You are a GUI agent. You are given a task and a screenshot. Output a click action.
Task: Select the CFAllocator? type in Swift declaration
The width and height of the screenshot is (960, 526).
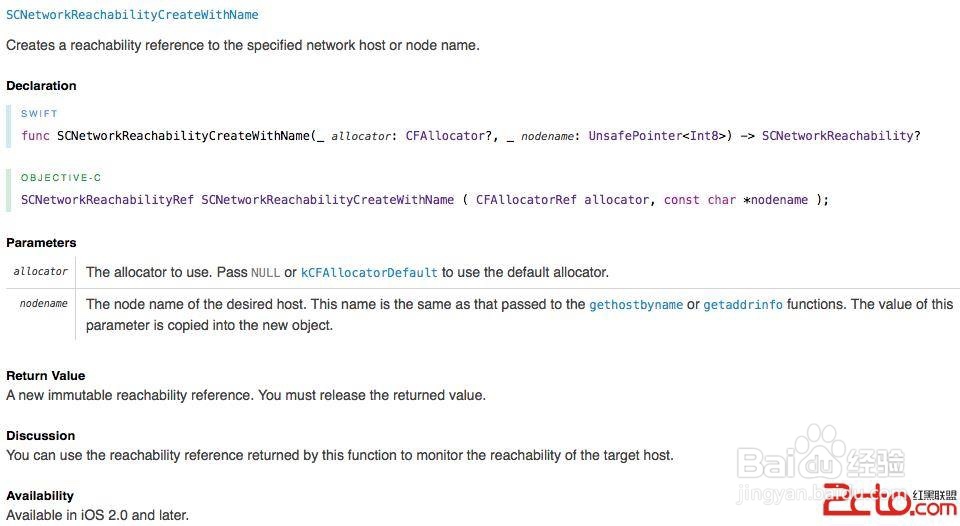(x=451, y=136)
